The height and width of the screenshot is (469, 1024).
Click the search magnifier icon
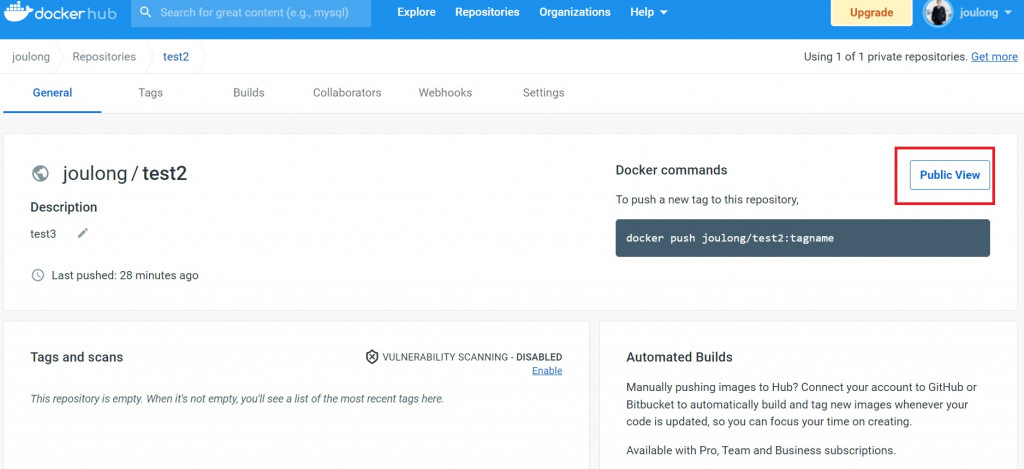pos(146,12)
